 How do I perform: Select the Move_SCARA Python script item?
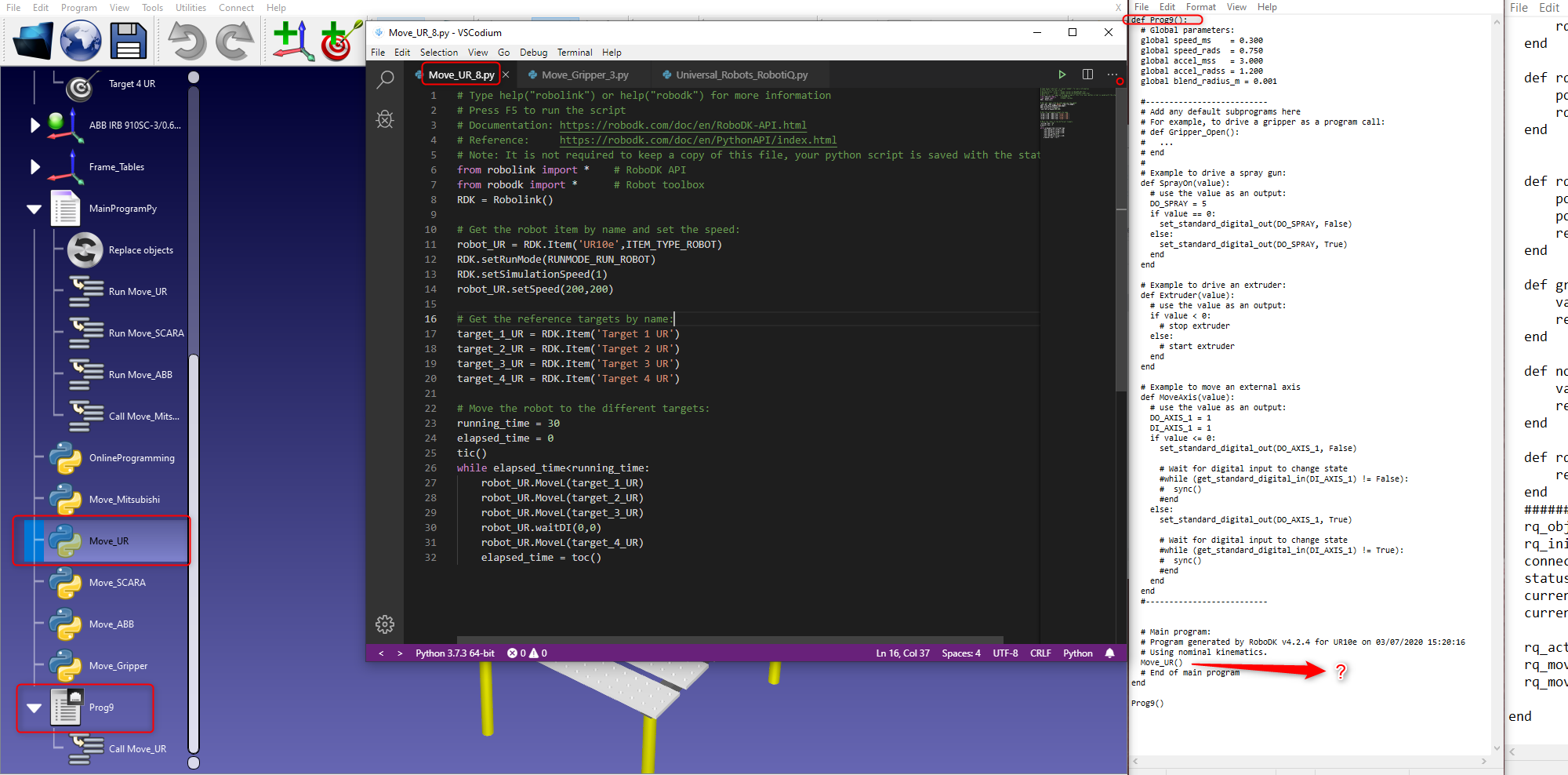click(x=117, y=583)
